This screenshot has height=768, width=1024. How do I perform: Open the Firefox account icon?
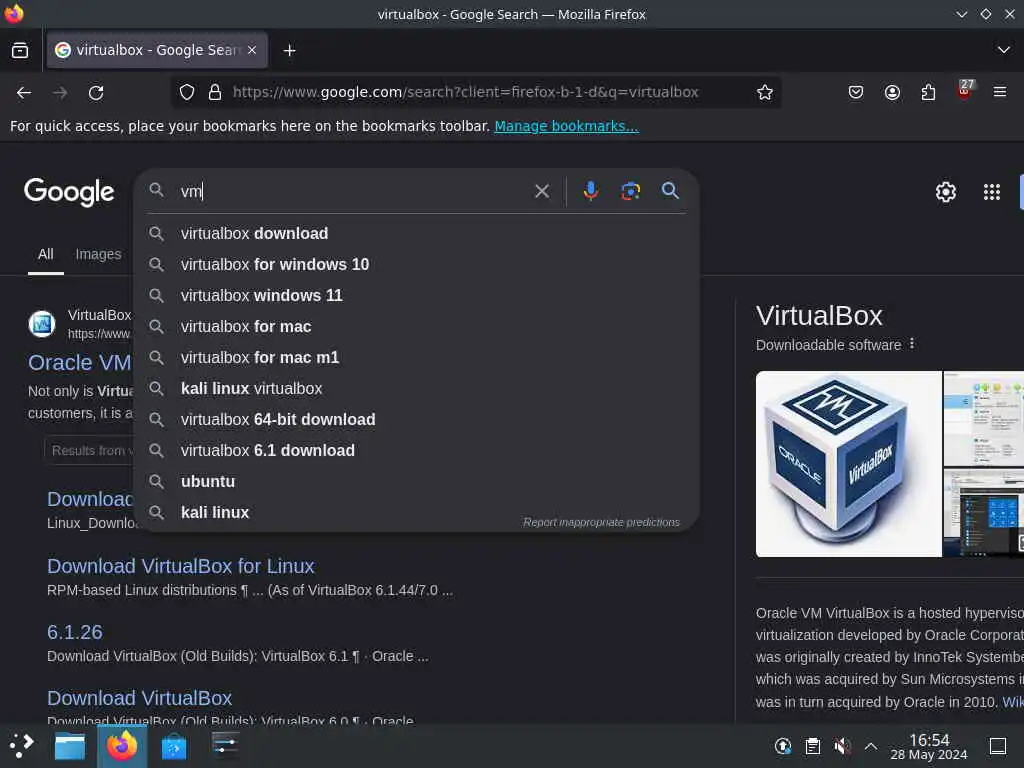892,92
